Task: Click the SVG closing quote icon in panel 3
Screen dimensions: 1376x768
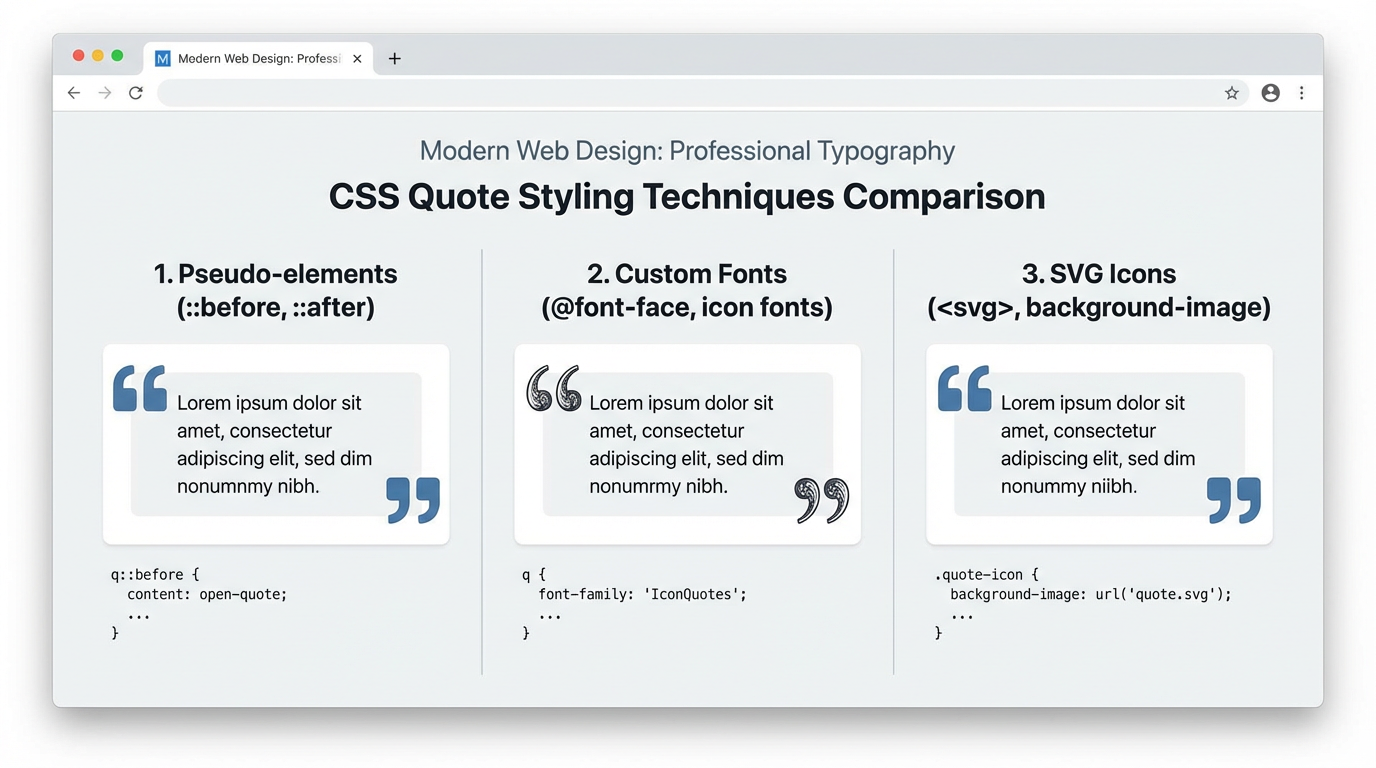Action: coord(1235,502)
